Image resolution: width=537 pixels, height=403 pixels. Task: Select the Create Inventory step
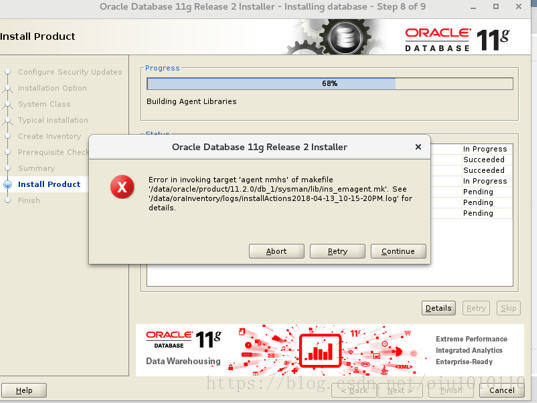(50, 136)
